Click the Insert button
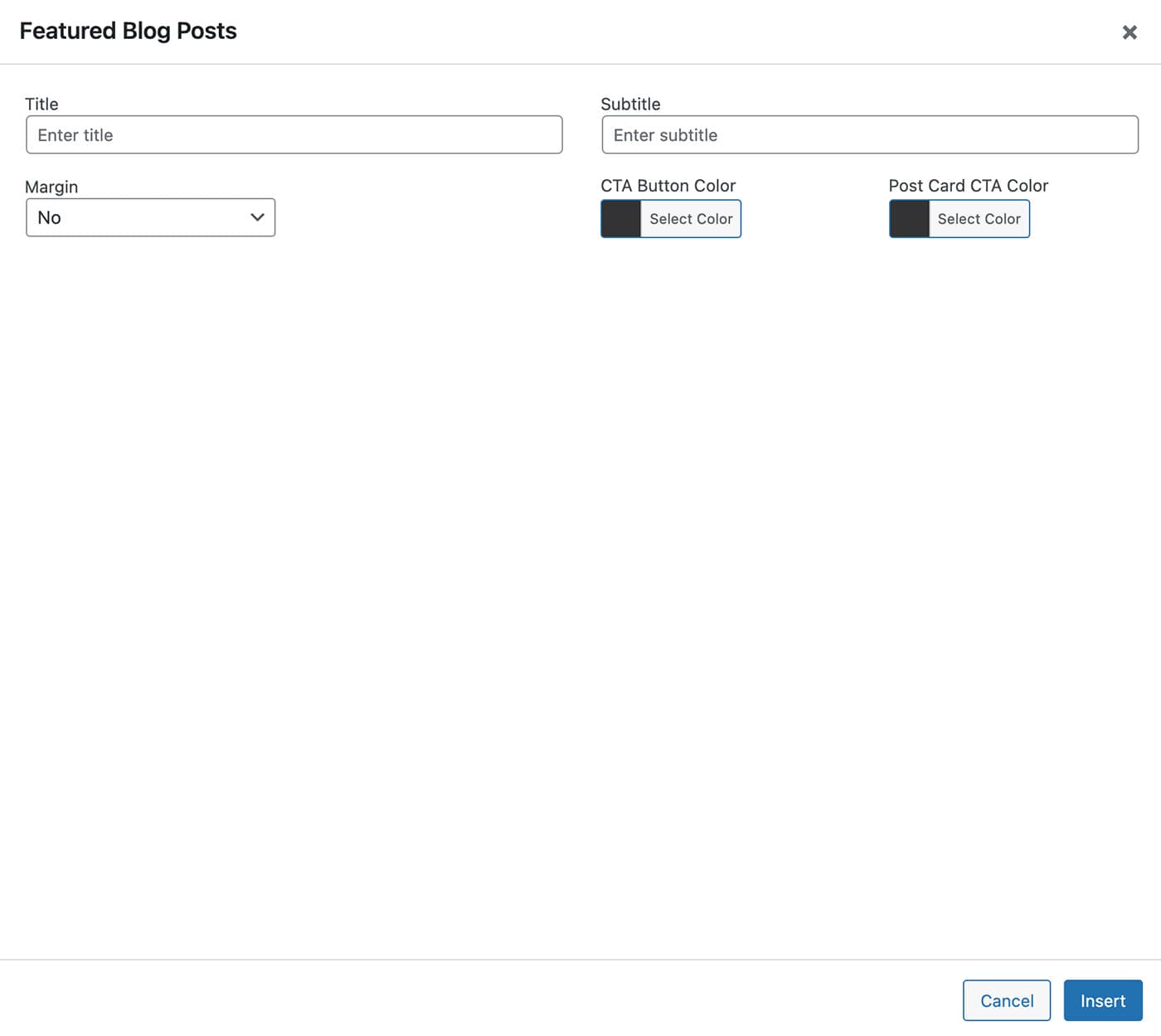This screenshot has width=1161, height=1036. (x=1102, y=1000)
